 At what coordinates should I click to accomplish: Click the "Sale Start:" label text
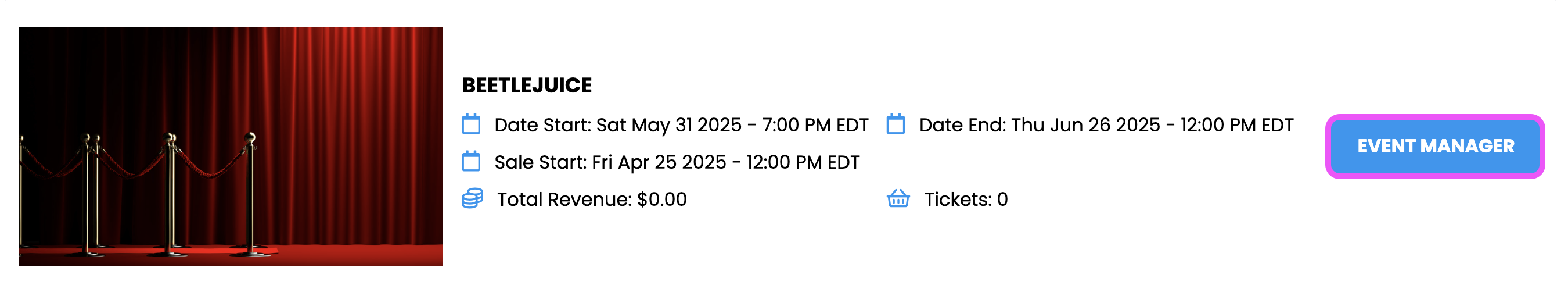540,162
